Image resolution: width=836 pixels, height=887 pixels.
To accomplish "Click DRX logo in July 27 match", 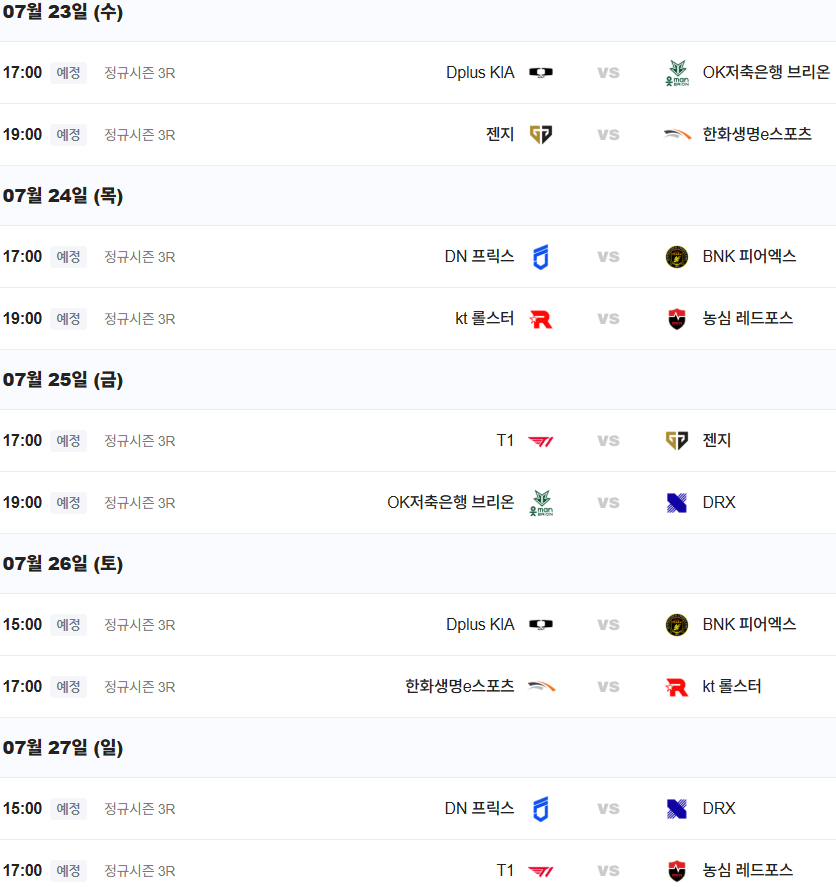I will pos(677,809).
